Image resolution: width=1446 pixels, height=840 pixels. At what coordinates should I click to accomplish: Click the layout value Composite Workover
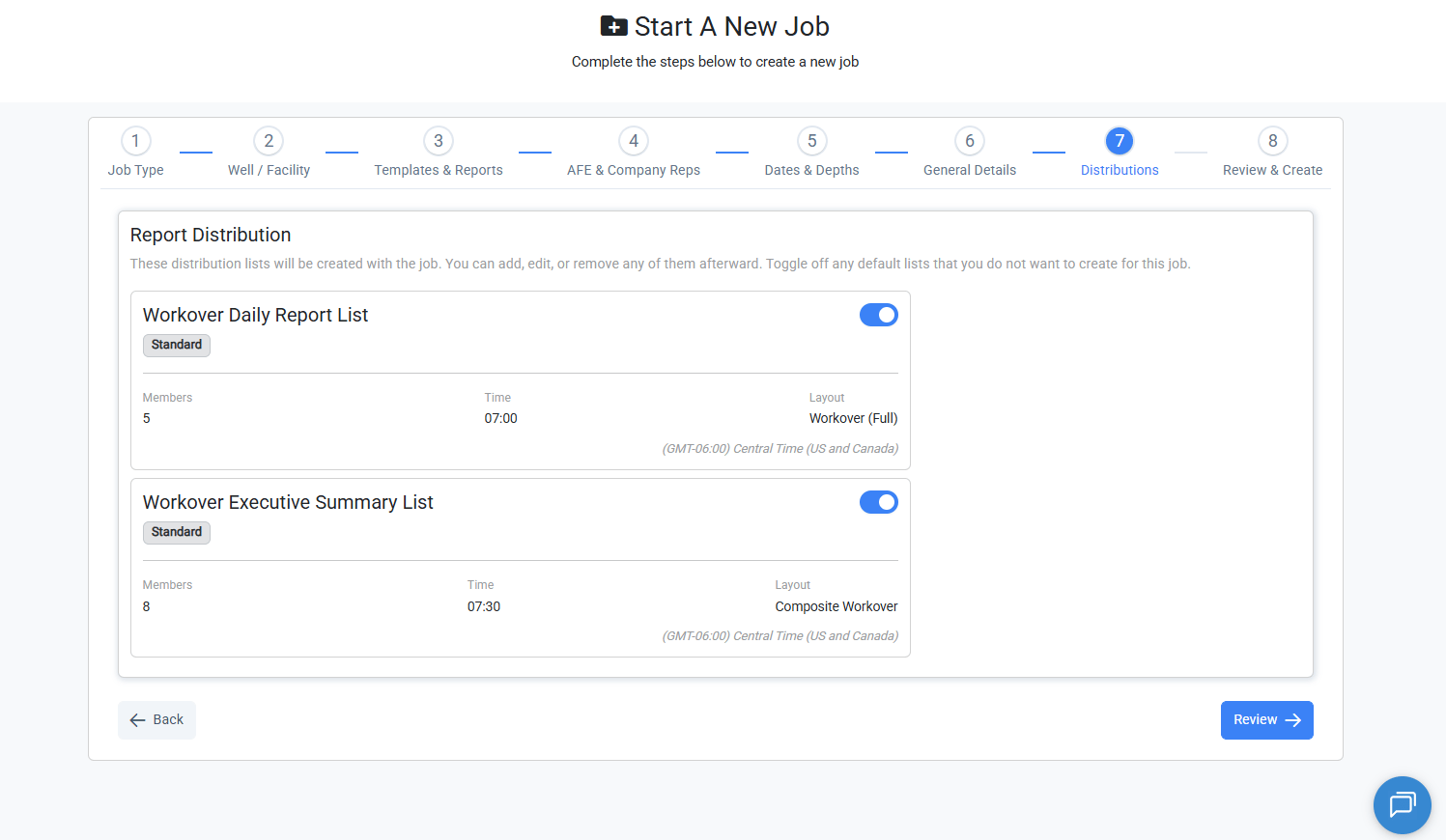(836, 606)
